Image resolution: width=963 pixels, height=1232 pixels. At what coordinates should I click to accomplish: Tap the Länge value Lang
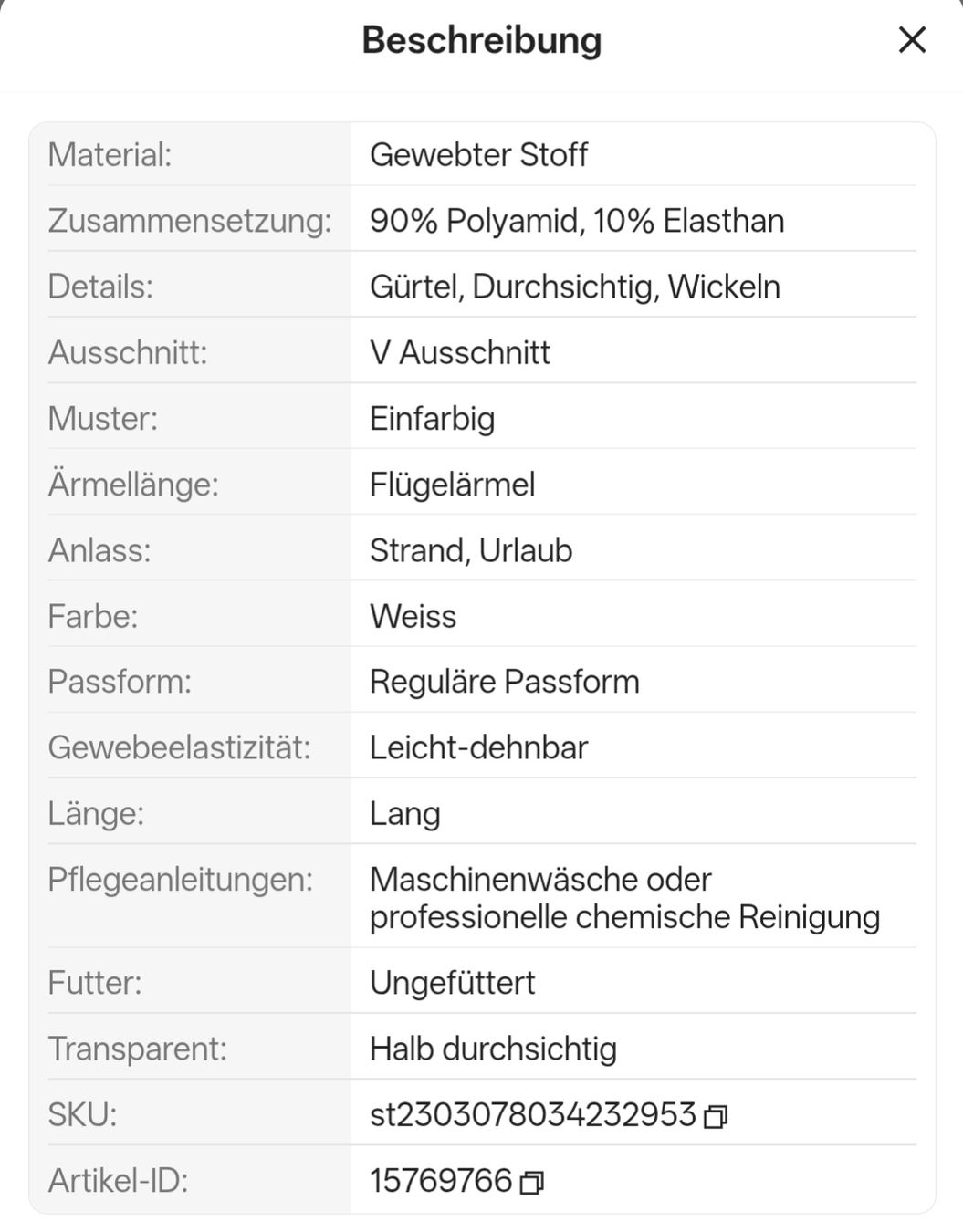405,814
